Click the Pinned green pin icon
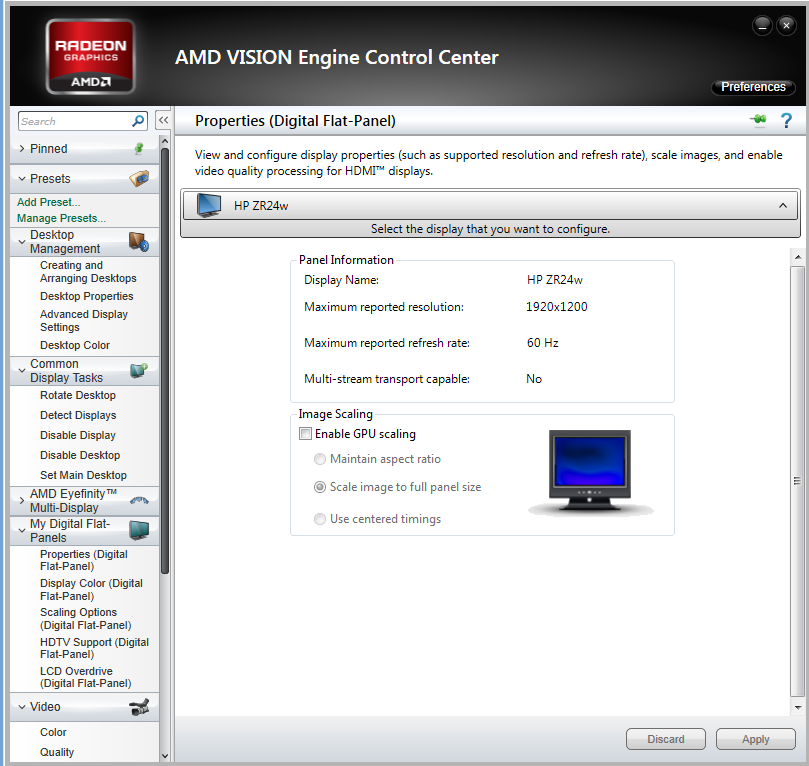The image size is (809, 766). tap(139, 149)
